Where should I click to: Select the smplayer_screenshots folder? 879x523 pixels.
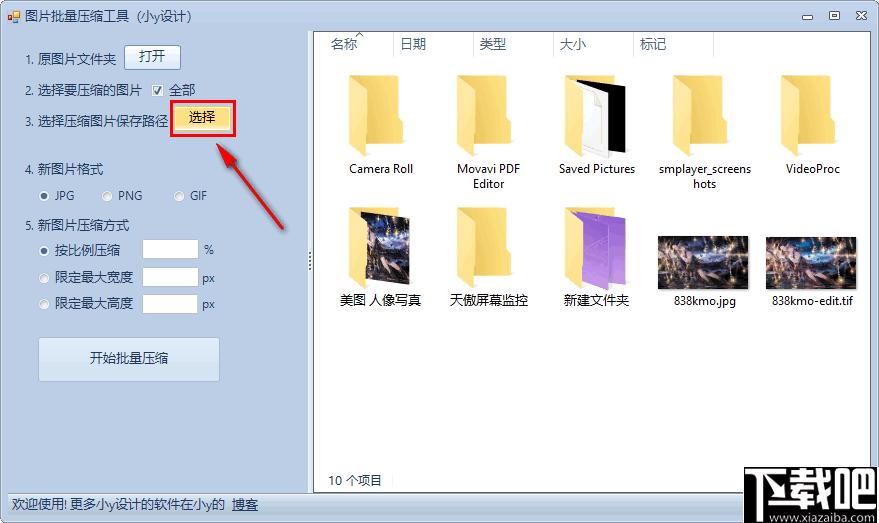coord(700,115)
